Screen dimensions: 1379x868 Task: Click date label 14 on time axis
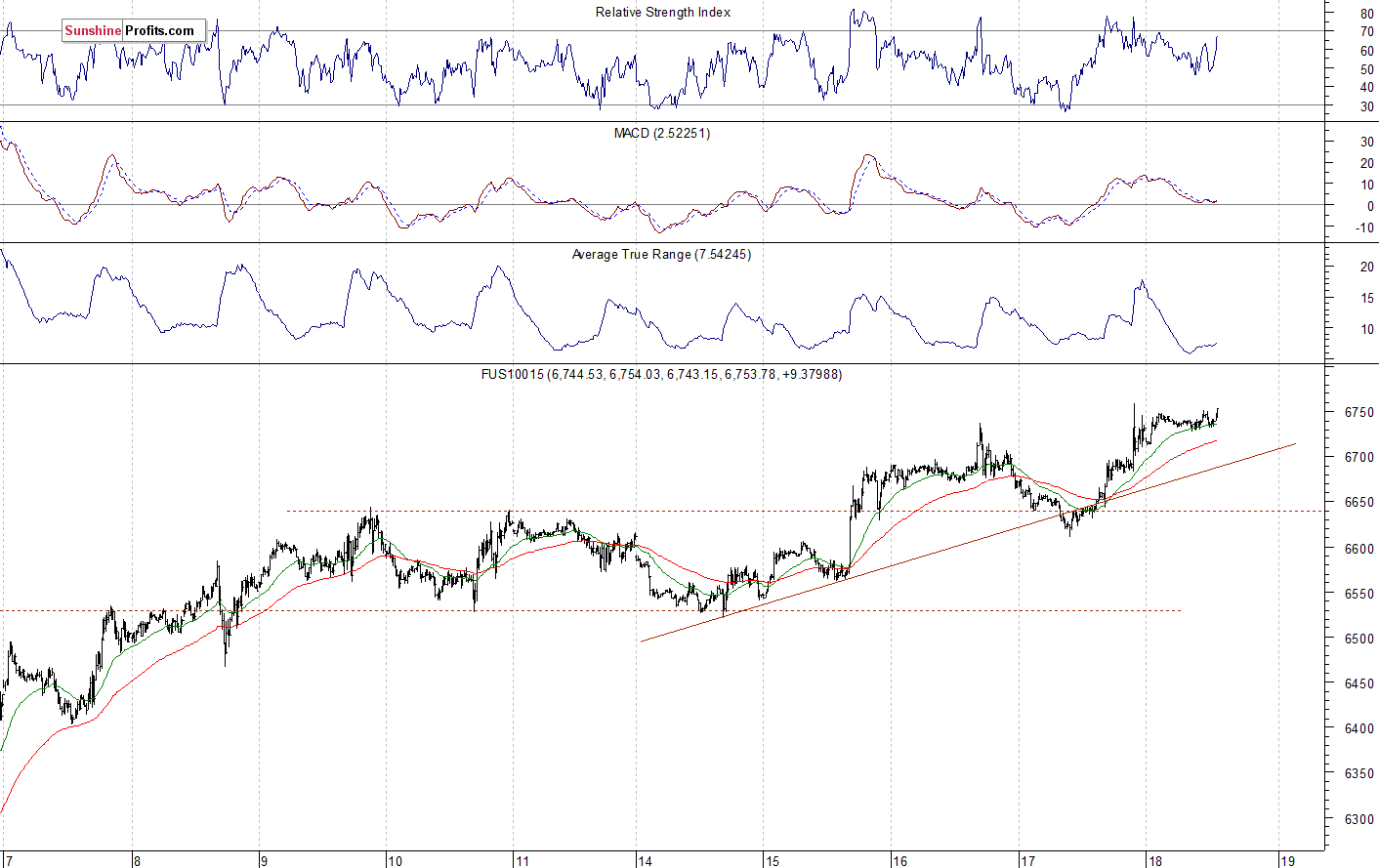point(646,860)
